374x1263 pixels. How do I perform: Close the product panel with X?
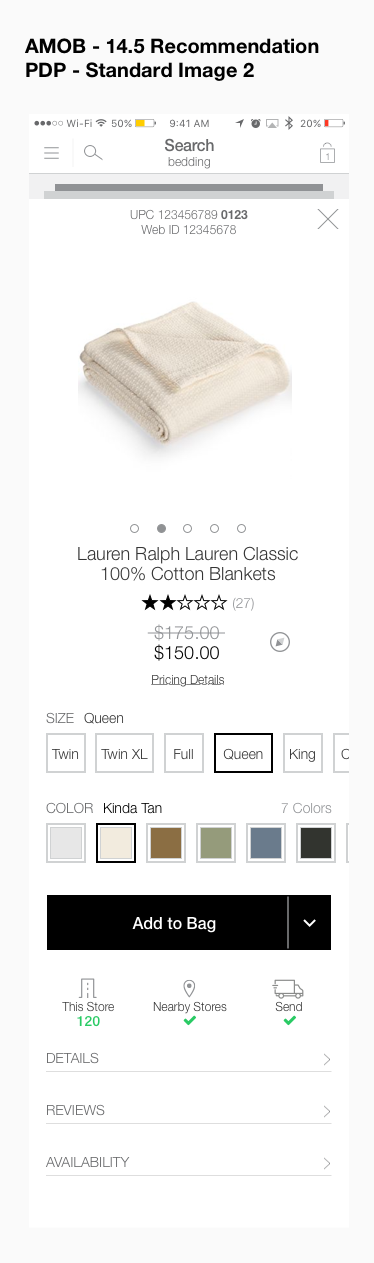point(328,219)
